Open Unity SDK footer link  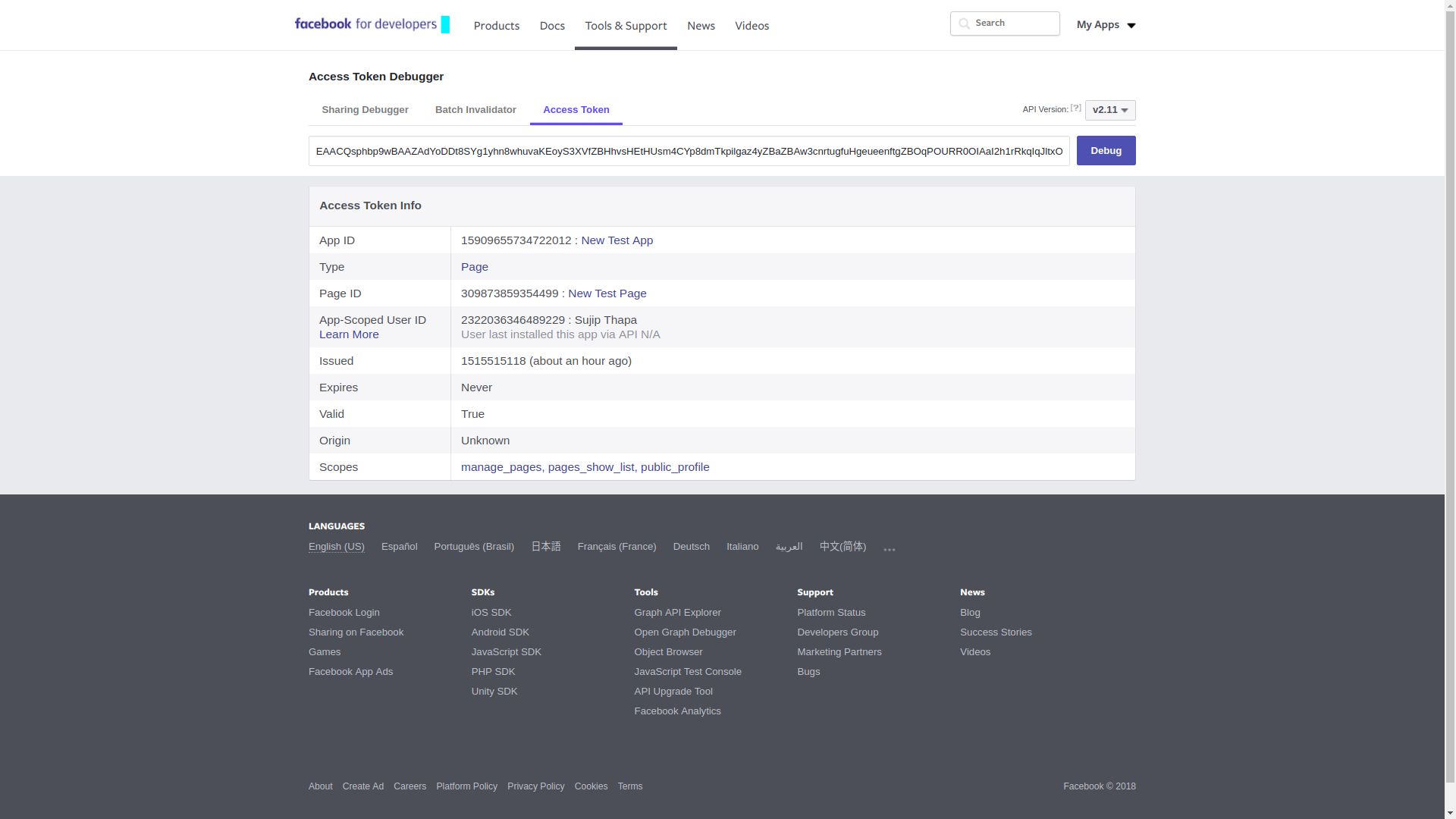494,692
